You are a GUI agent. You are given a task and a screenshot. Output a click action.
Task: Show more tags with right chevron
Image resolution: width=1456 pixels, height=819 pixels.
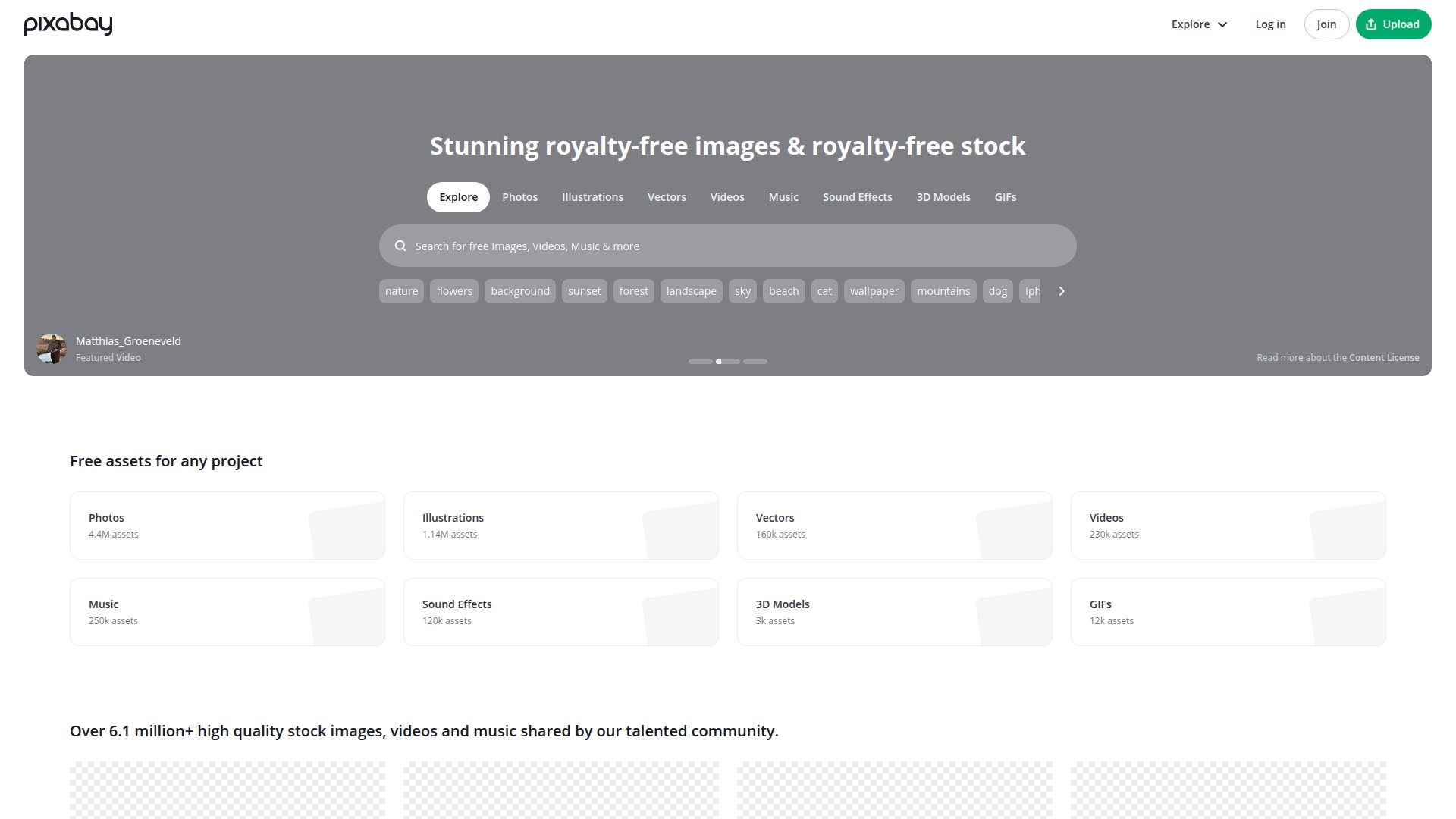pos(1062,291)
